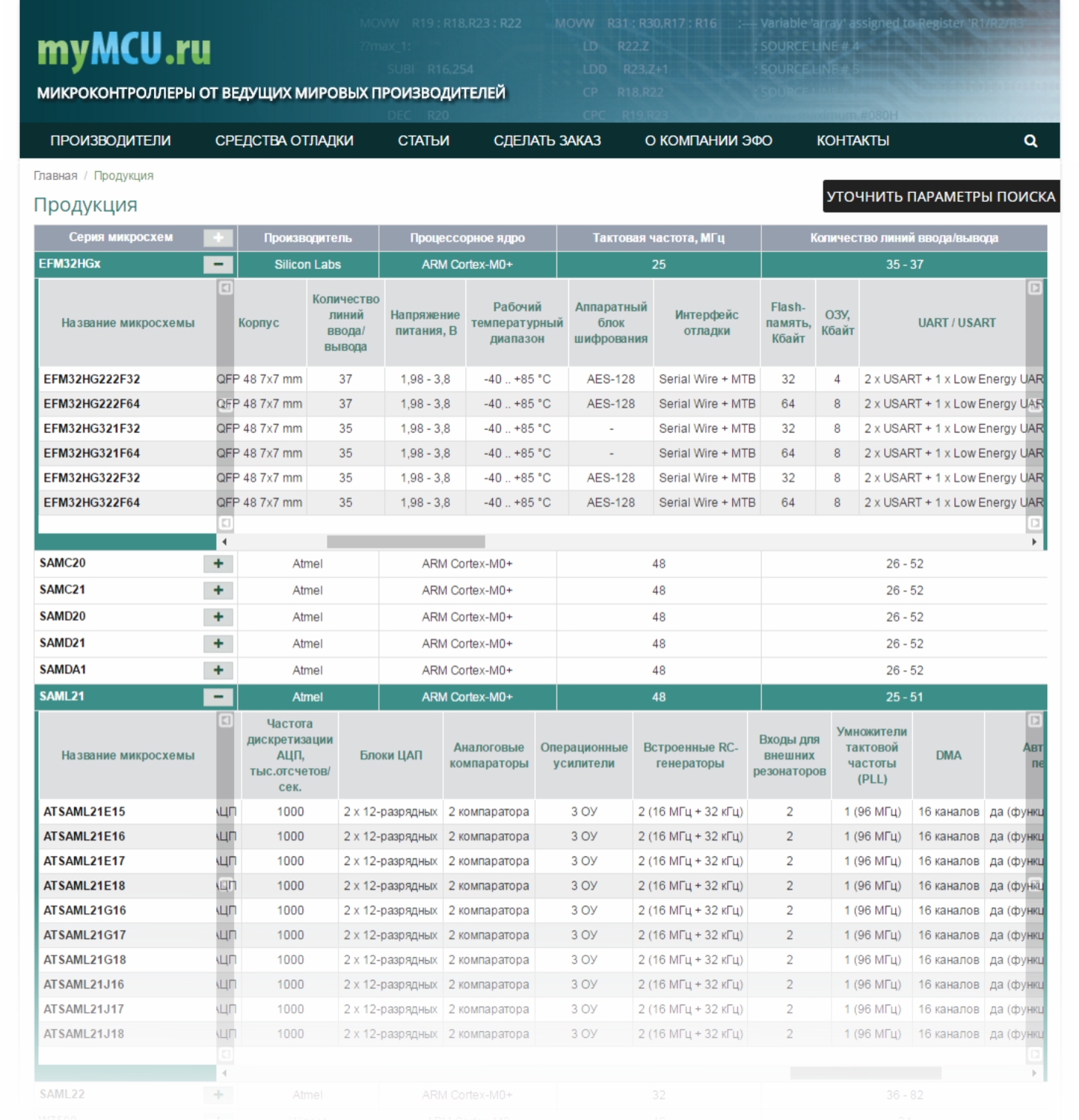Open the search magnifier icon in navbar

(1030, 141)
